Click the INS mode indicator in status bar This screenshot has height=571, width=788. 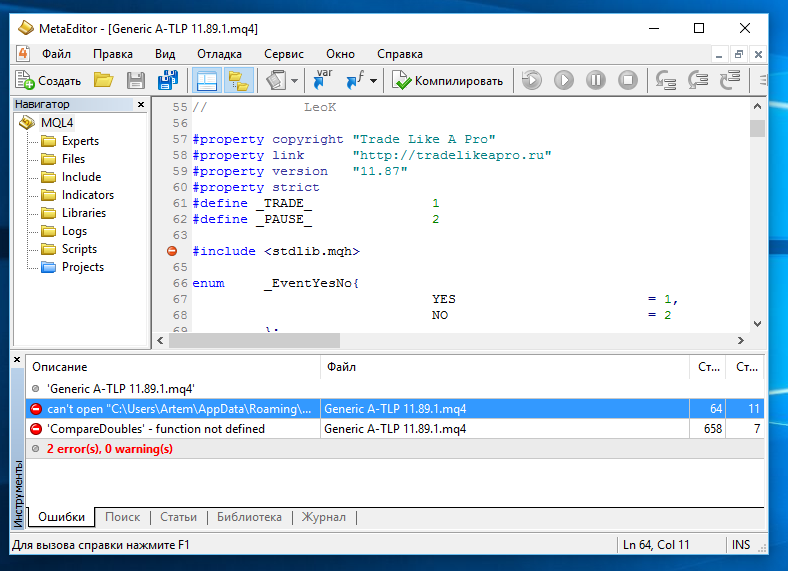(741, 545)
